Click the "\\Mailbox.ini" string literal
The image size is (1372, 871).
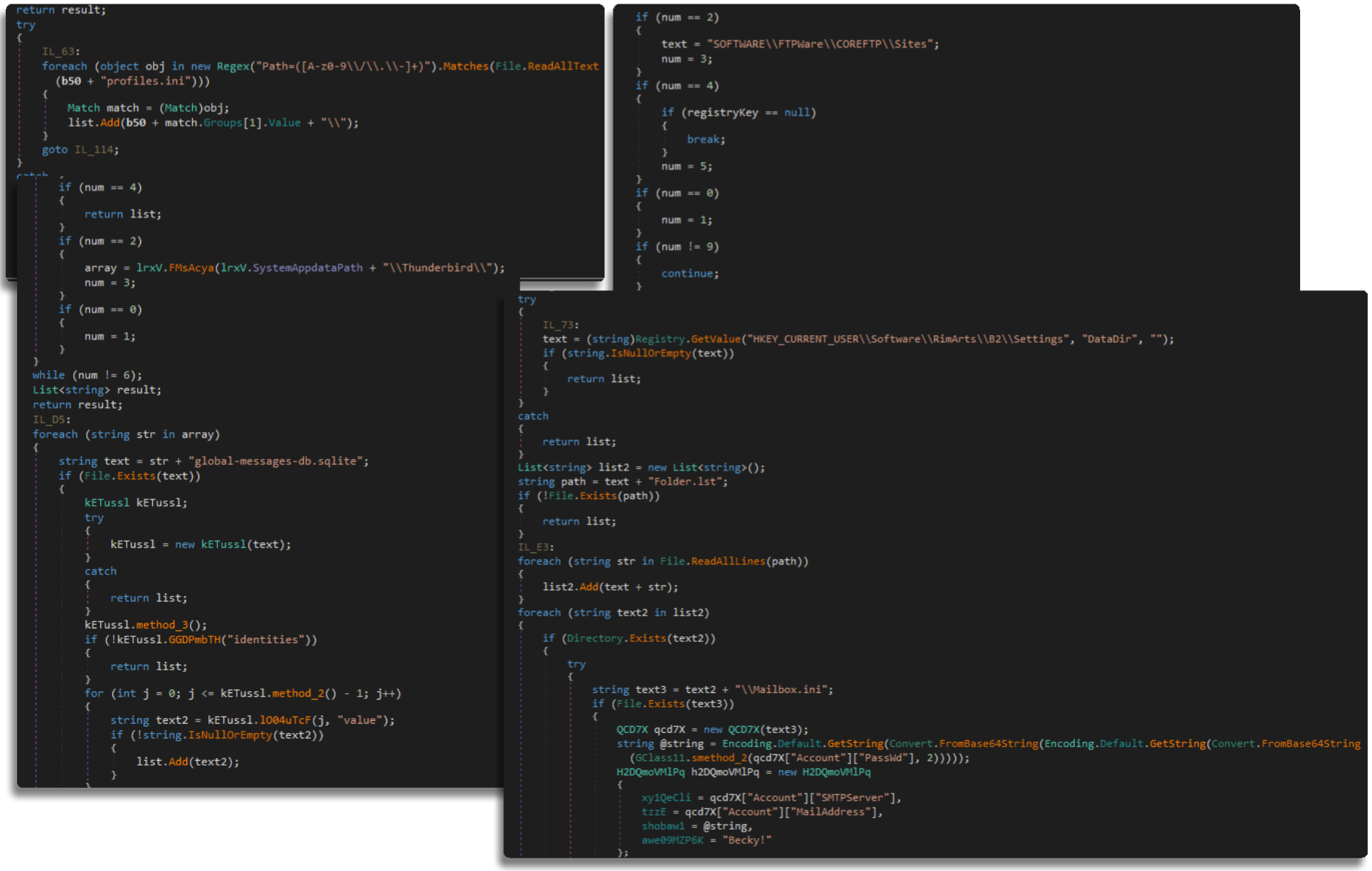point(780,690)
